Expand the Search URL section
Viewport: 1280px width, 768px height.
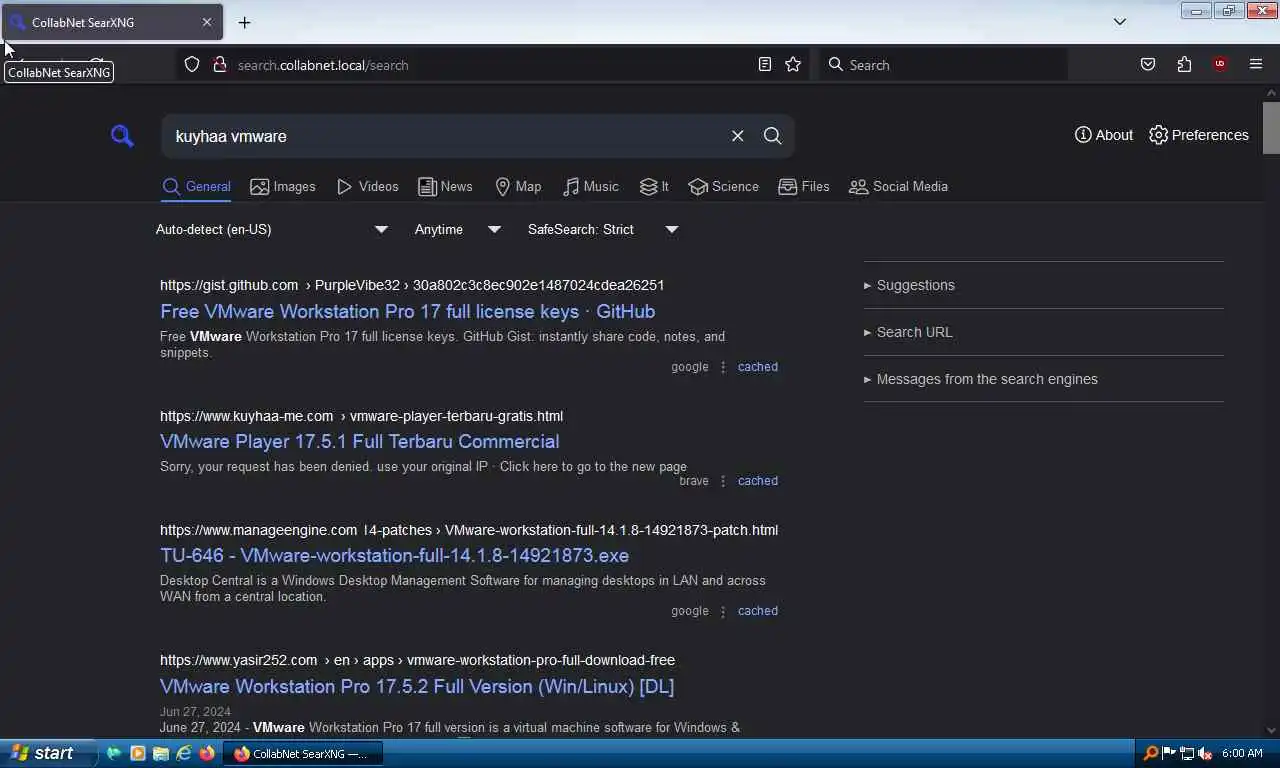coord(908,332)
